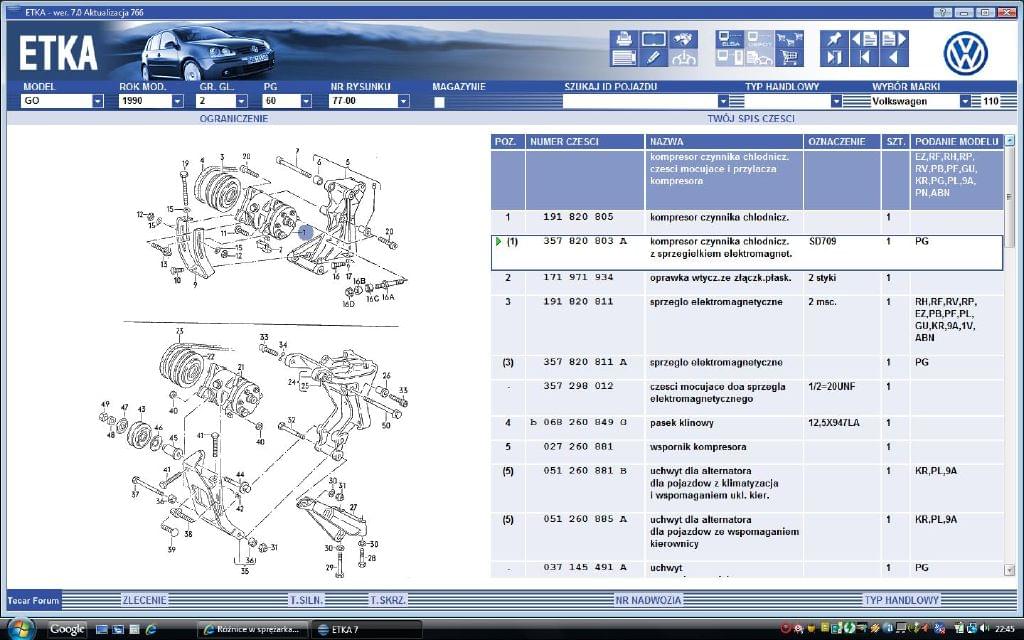Click the skip-to-first arrow with bar icon
The width and height of the screenshot is (1024, 640).
point(863,57)
